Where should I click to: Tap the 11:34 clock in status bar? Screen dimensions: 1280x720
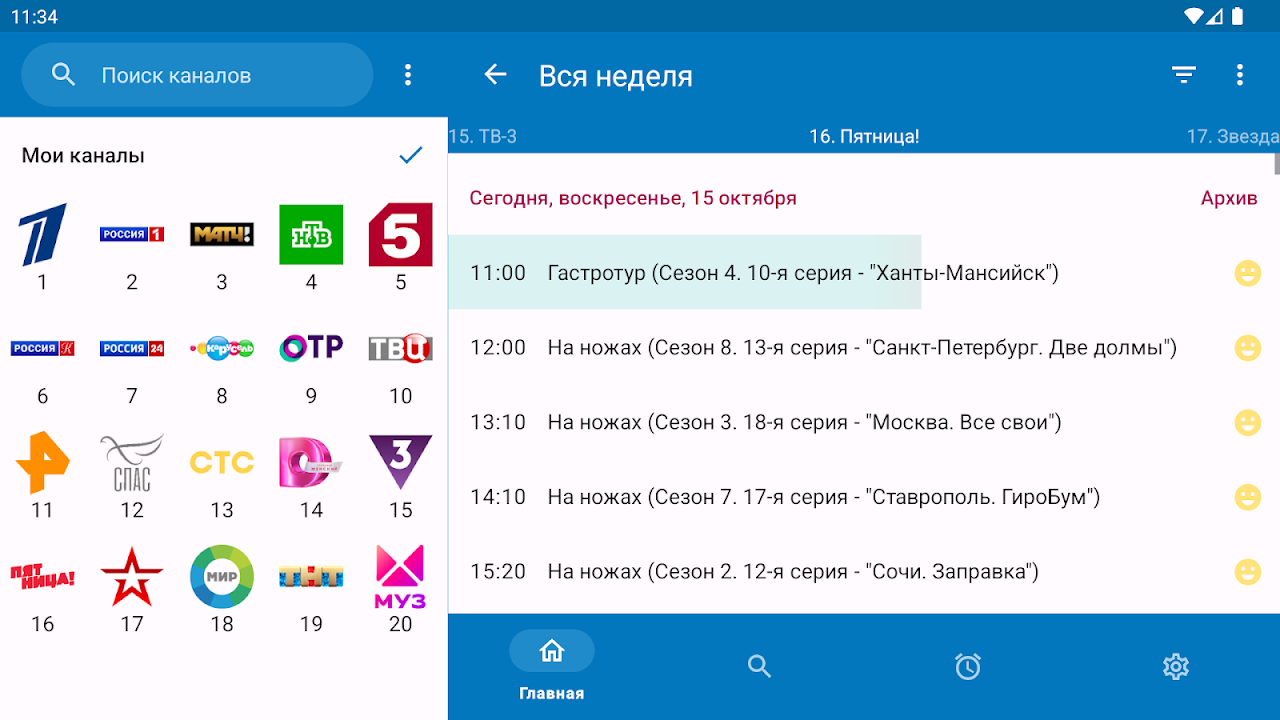[34, 17]
